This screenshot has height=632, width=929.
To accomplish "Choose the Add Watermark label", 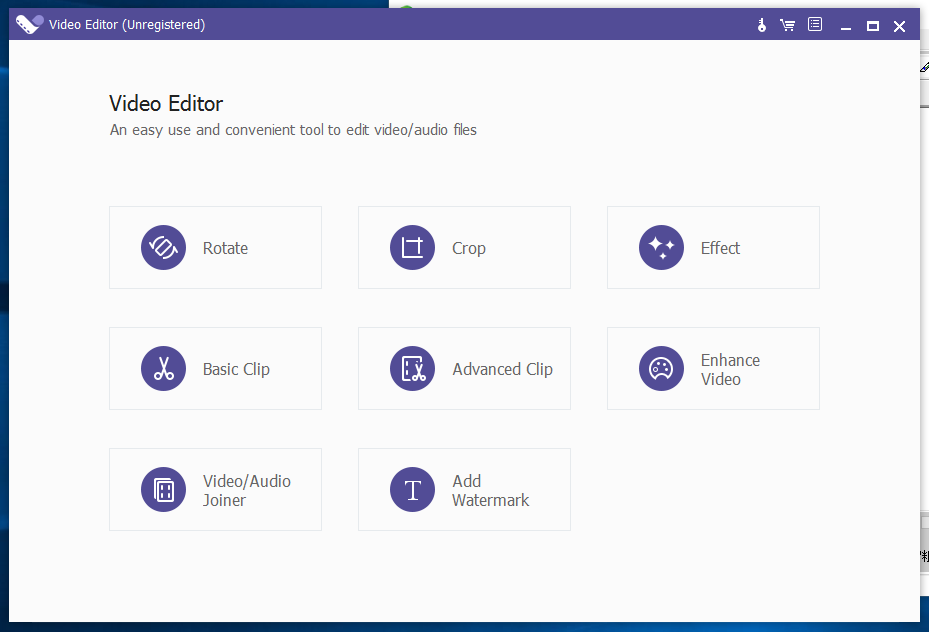I will (x=491, y=490).
